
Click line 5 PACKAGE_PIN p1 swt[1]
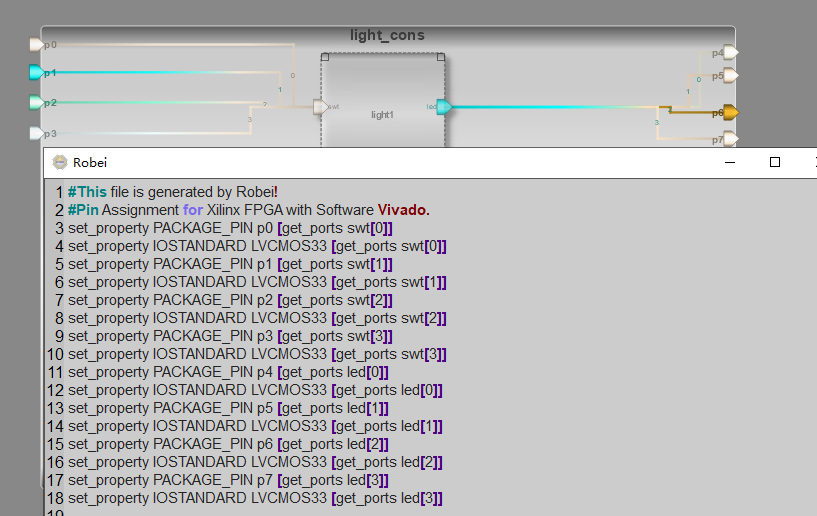click(230, 264)
